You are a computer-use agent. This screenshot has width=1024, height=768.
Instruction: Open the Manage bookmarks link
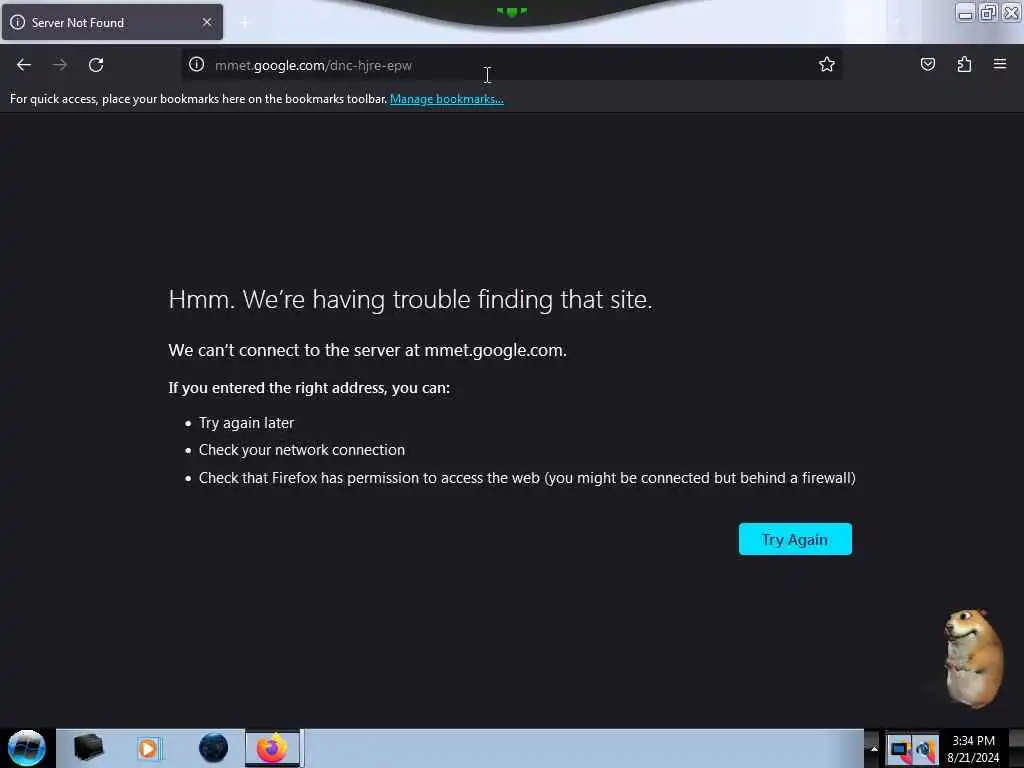click(447, 99)
